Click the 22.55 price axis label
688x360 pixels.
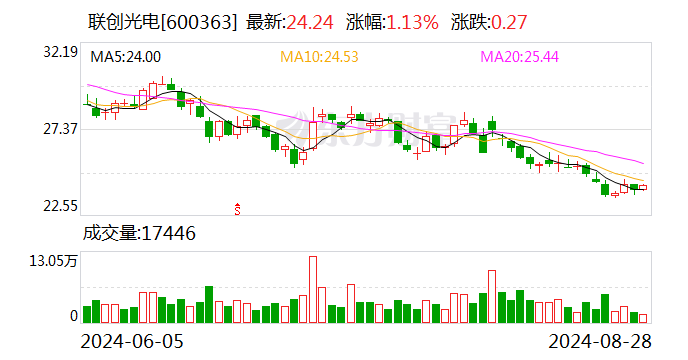(61, 205)
